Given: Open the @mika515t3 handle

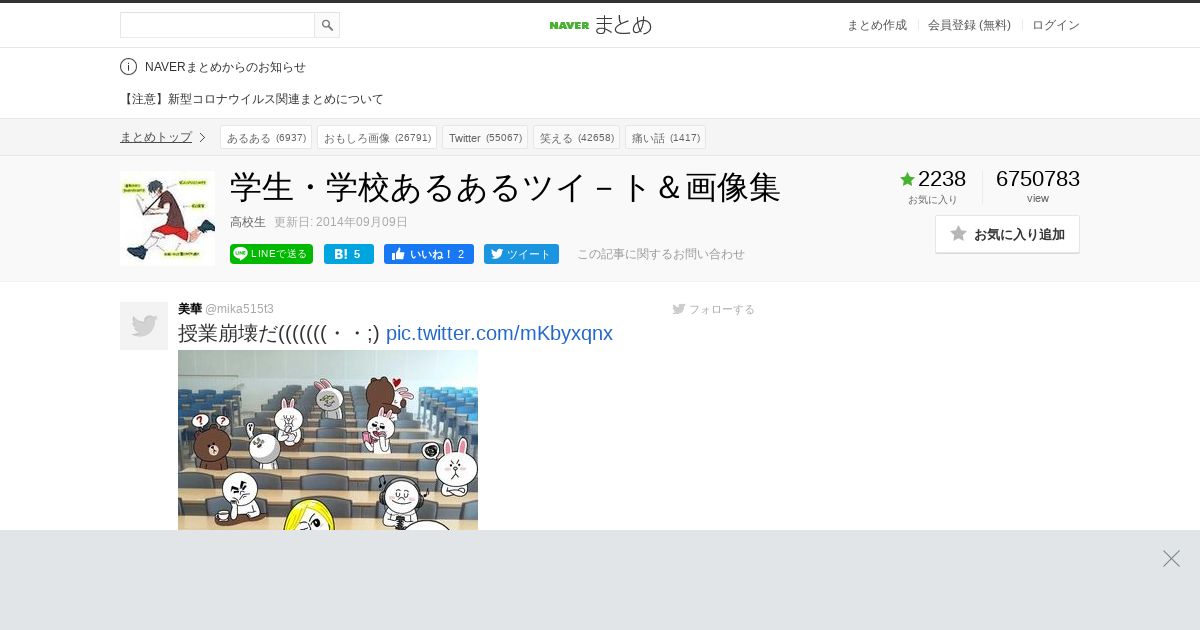Looking at the screenshot, I should pos(239,309).
